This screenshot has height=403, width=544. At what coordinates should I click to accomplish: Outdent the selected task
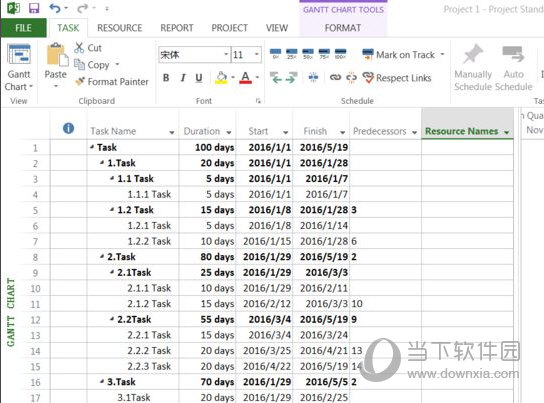[276, 78]
